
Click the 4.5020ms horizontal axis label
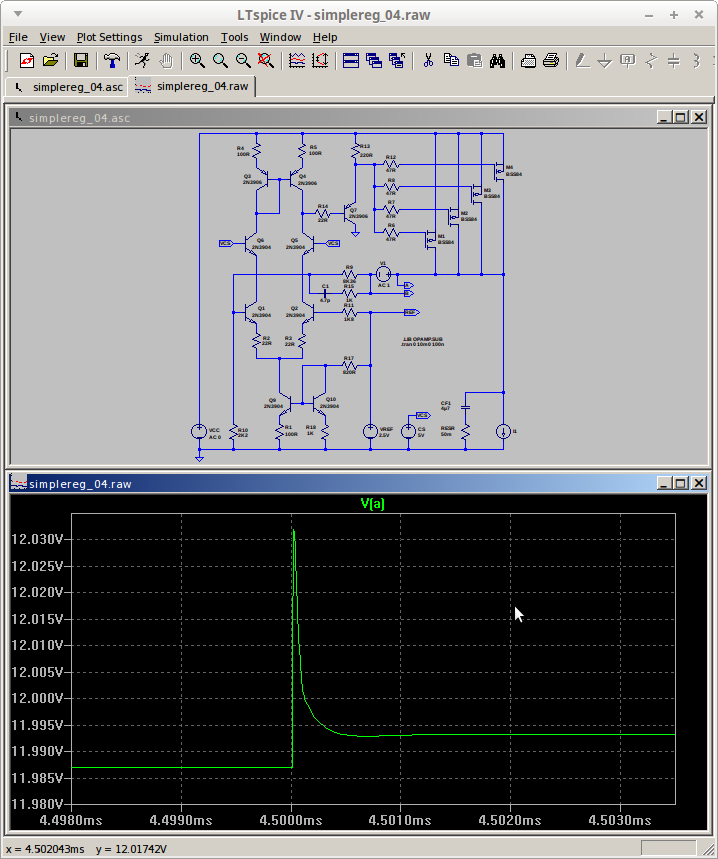pyautogui.click(x=510, y=820)
